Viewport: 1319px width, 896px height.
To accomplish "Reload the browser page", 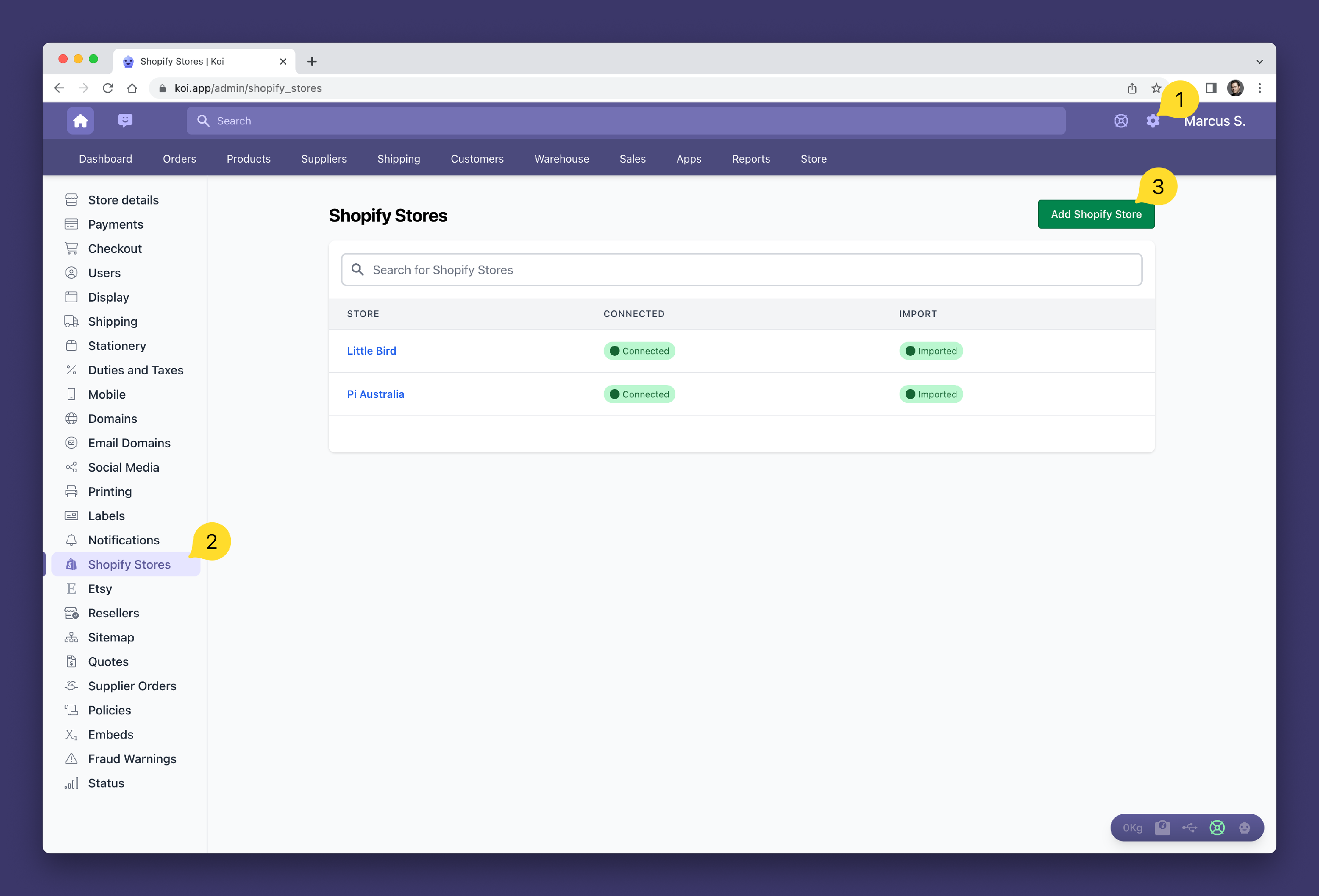I will click(x=108, y=88).
